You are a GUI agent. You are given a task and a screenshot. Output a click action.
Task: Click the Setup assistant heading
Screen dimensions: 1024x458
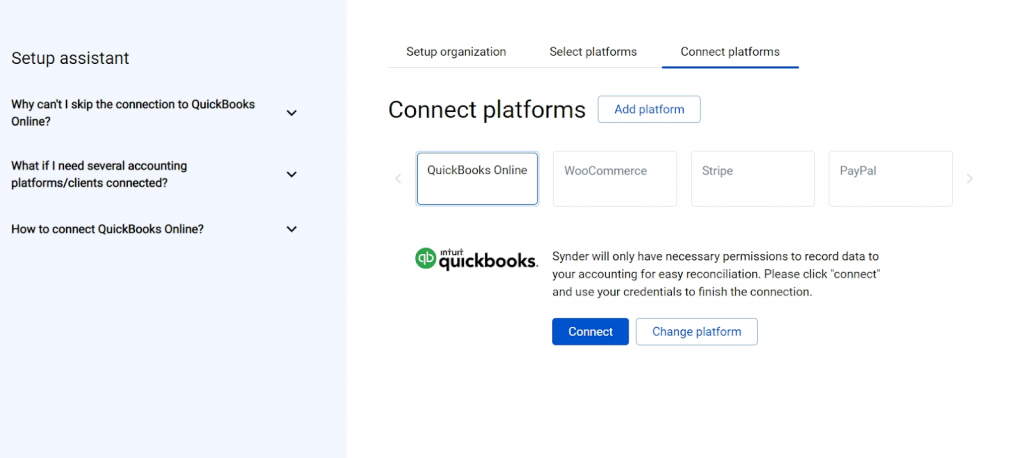point(71,58)
